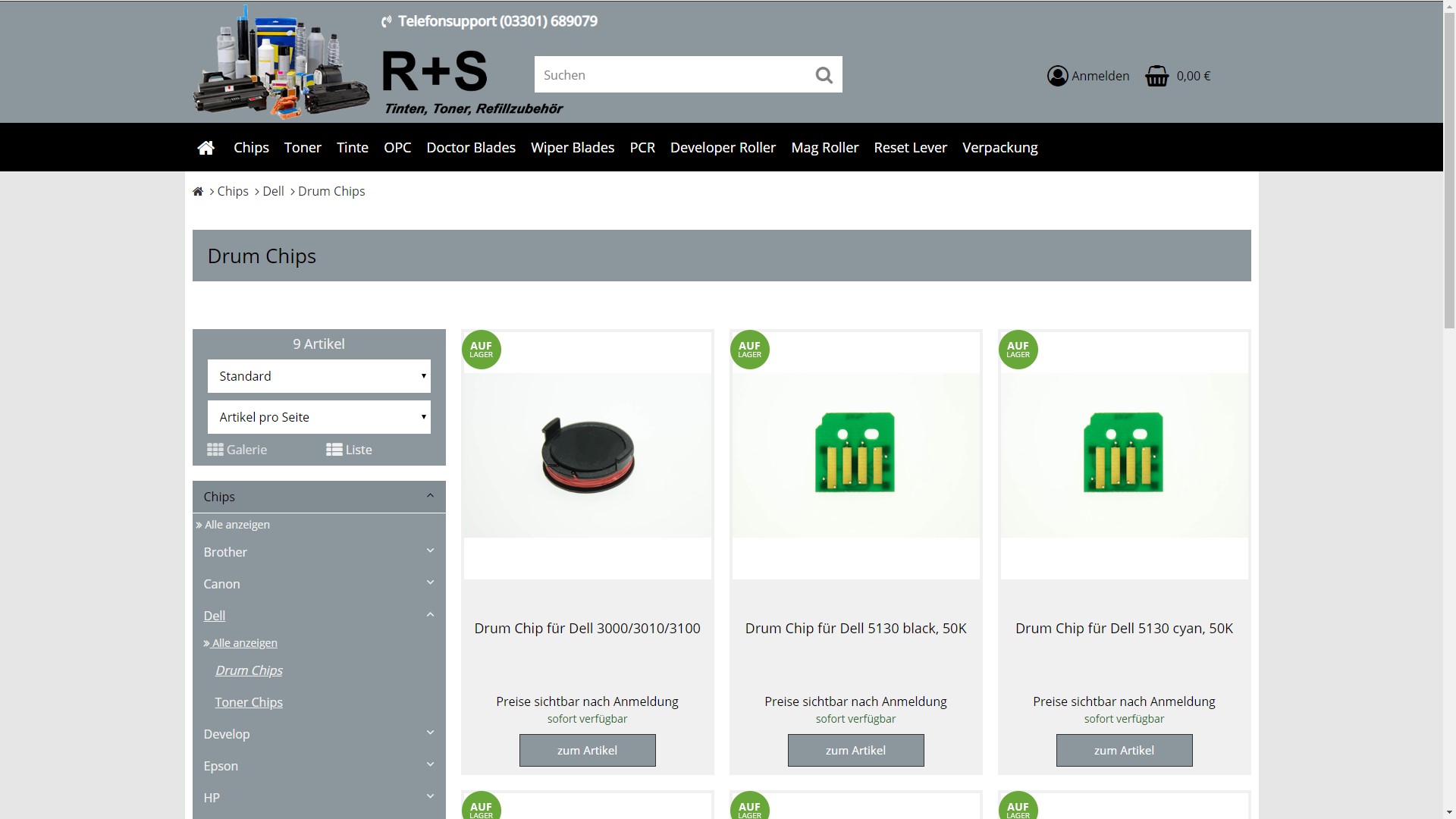Open title Drum Chip für Dell 5130 black, 50K
The image size is (1456, 819).
(x=856, y=629)
